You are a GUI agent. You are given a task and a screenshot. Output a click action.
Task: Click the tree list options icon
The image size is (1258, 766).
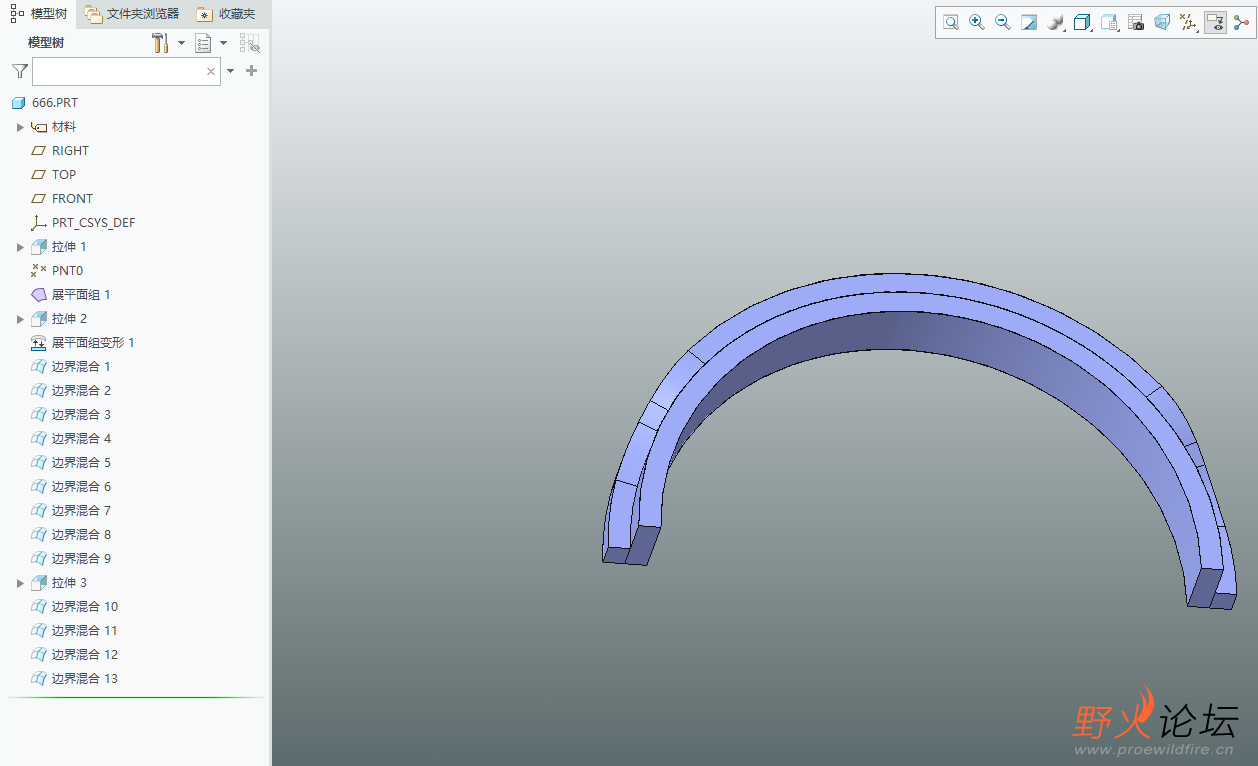[203, 43]
